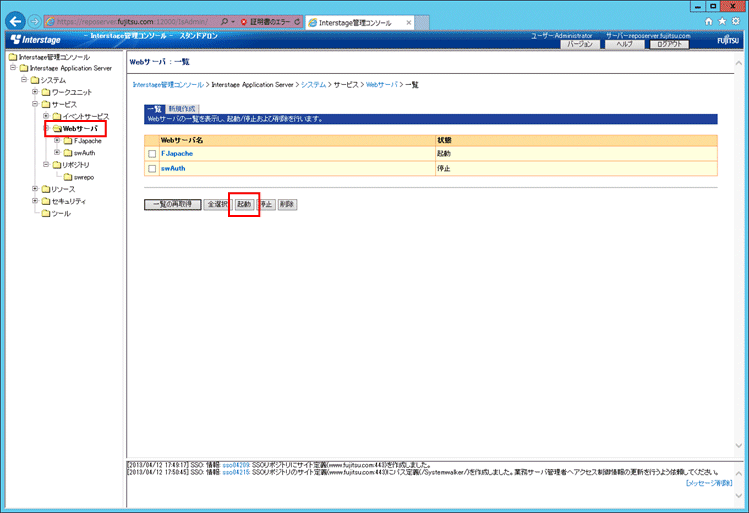Viewport: 749px width, 513px height.
Task: Collapse the Interstage Application Server node
Action: coord(13,68)
